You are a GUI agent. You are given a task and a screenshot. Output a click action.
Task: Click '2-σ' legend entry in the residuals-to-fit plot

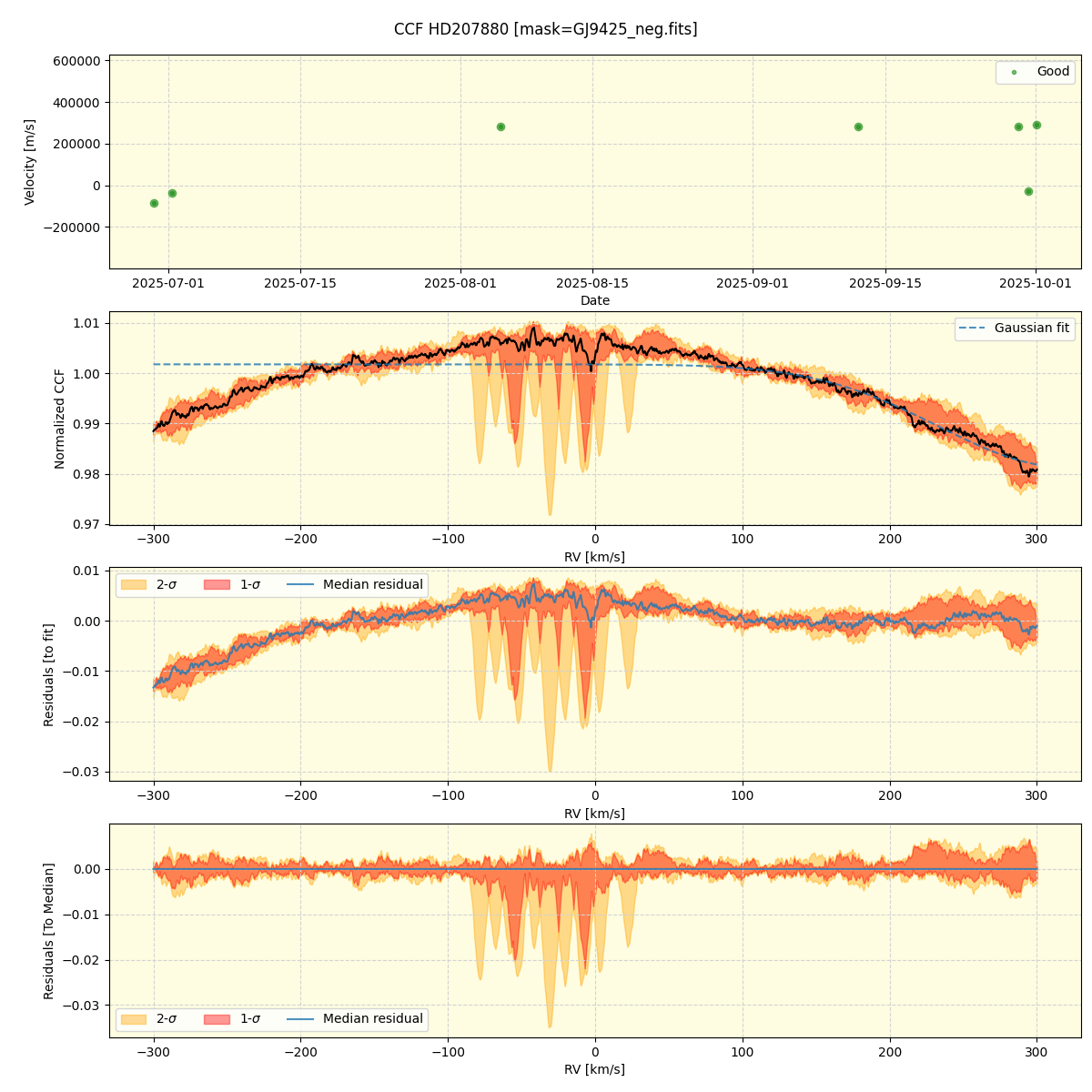[150, 584]
